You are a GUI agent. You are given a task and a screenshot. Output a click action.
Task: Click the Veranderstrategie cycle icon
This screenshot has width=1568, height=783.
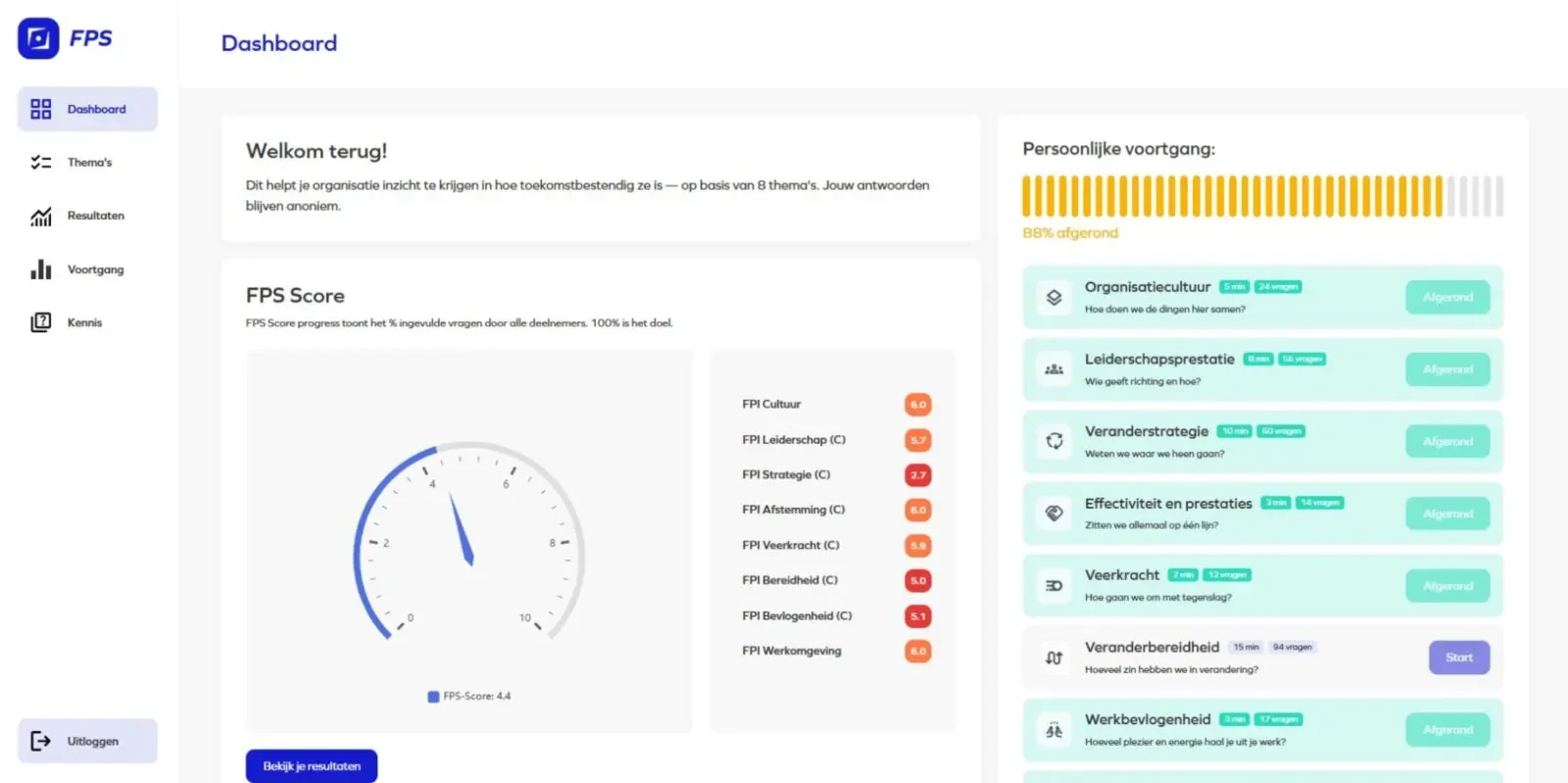click(1053, 441)
